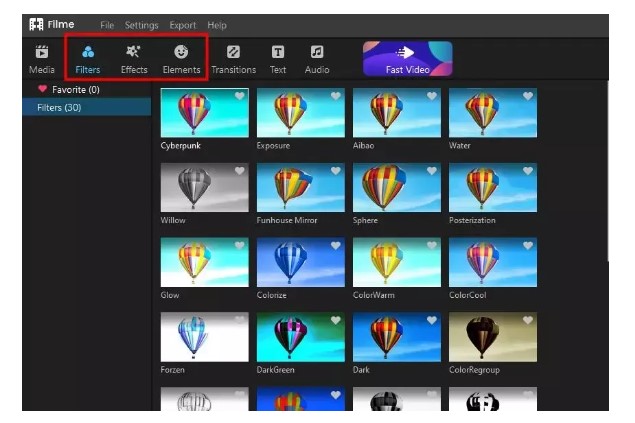Select the ColorRegroup sepia filter thumbnail
The width and height of the screenshot is (635, 423).
pos(493,337)
